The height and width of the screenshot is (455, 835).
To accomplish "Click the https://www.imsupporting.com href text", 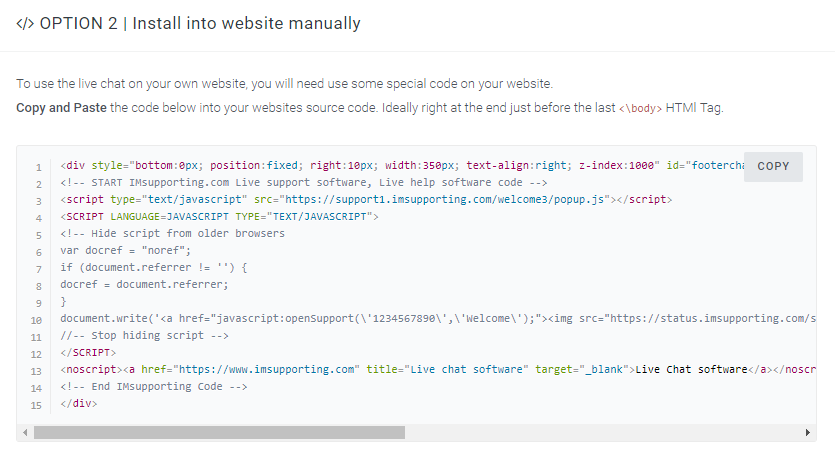I will [266, 369].
